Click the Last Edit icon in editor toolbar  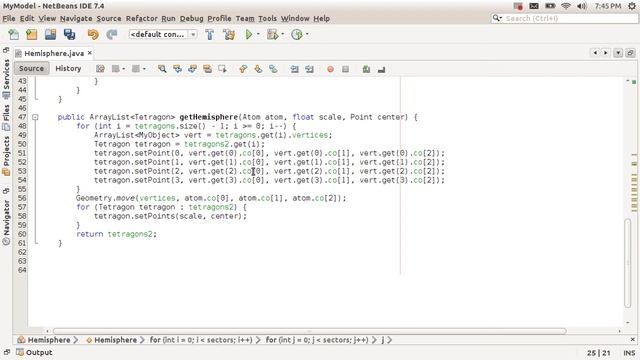[x=100, y=69]
